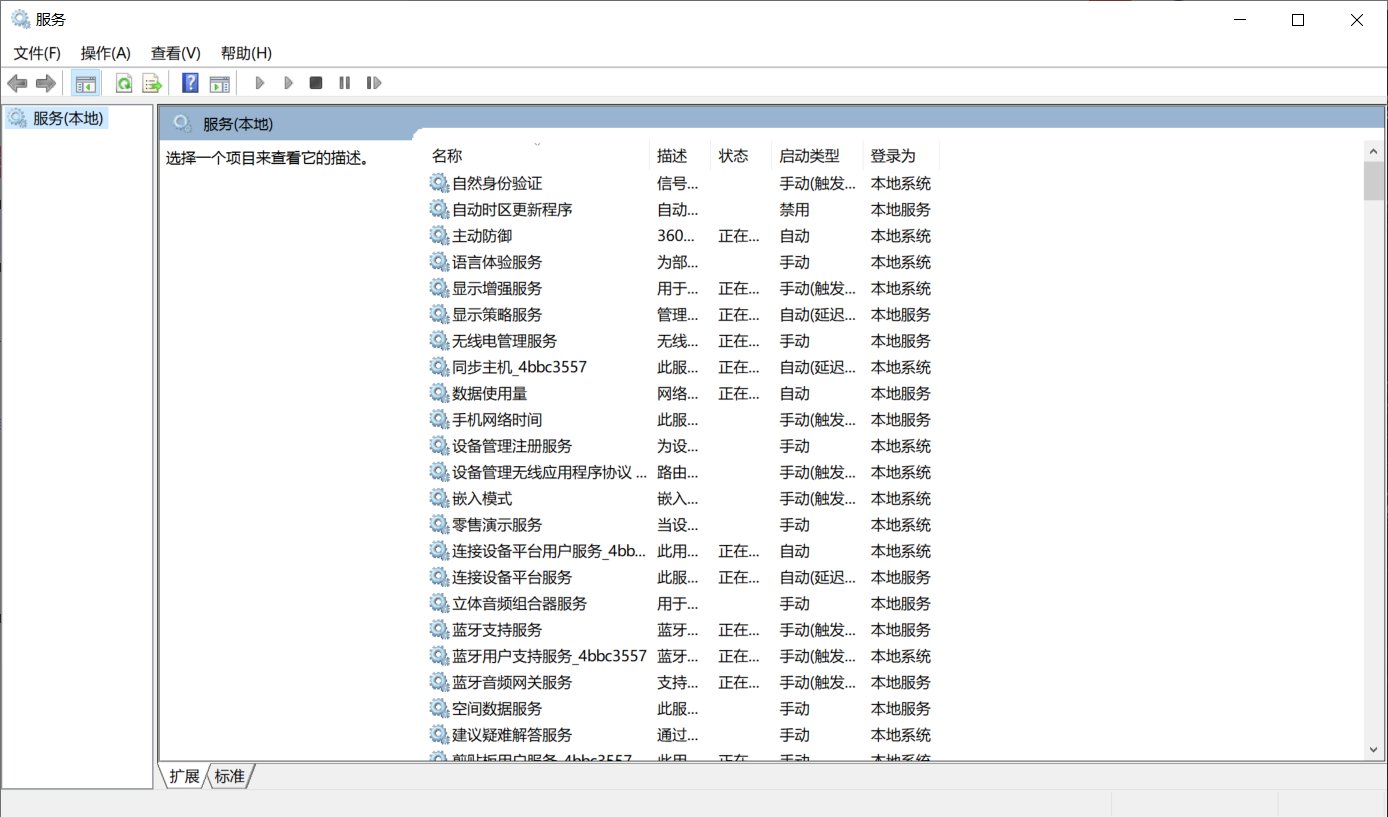
Task: Click 路由... description in 设备管理无线应用程序协议 row
Action: pos(677,472)
